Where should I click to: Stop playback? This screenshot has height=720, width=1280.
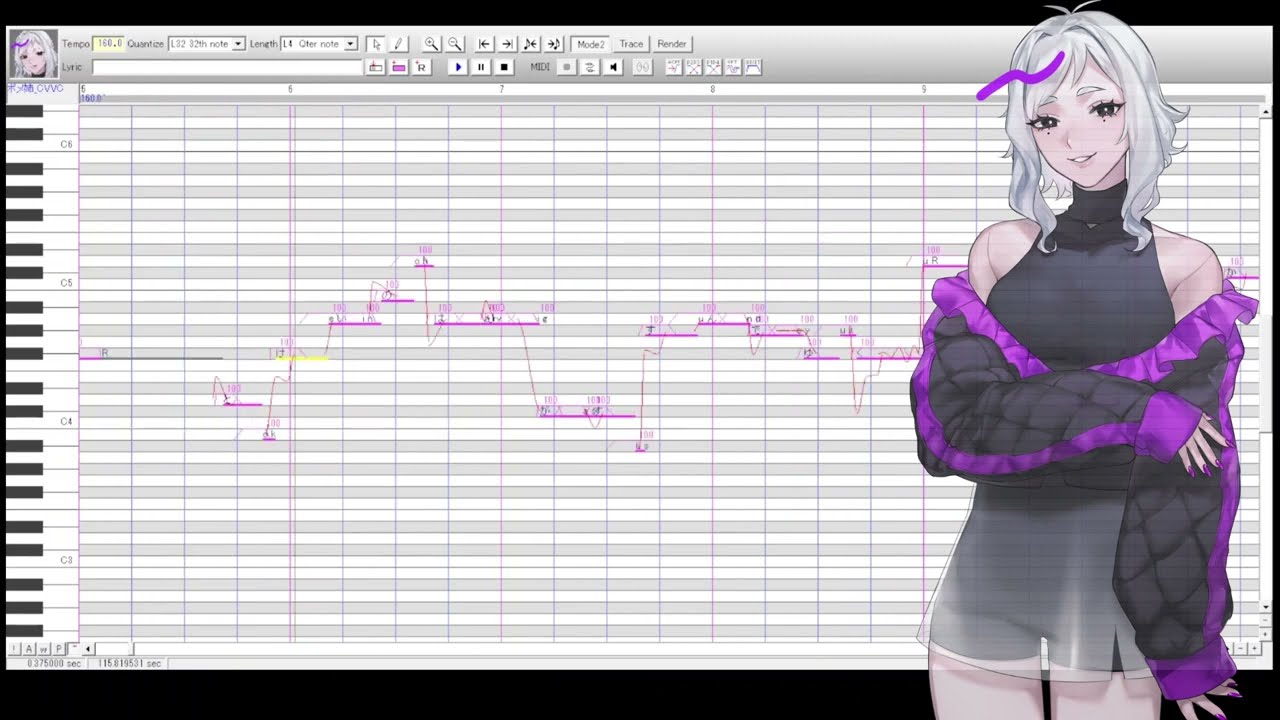pyautogui.click(x=504, y=67)
